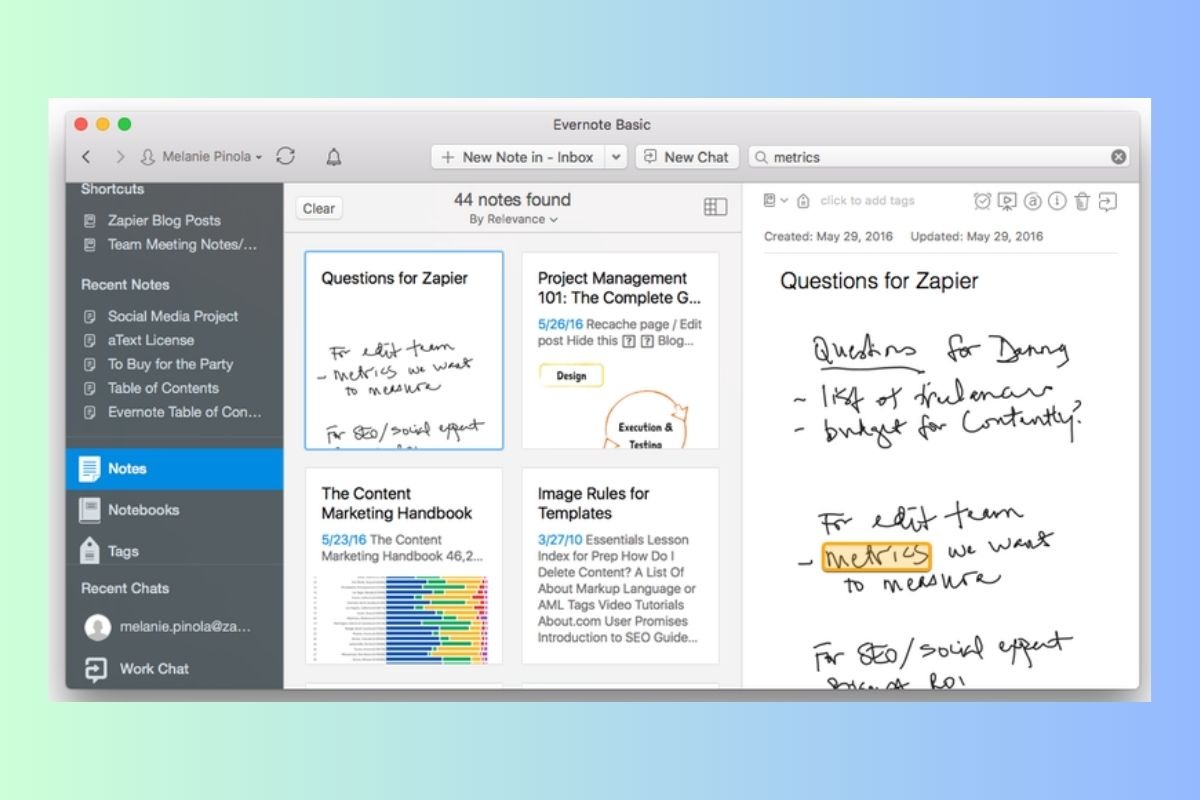Show note info icon
The width and height of the screenshot is (1200, 800).
[1057, 202]
